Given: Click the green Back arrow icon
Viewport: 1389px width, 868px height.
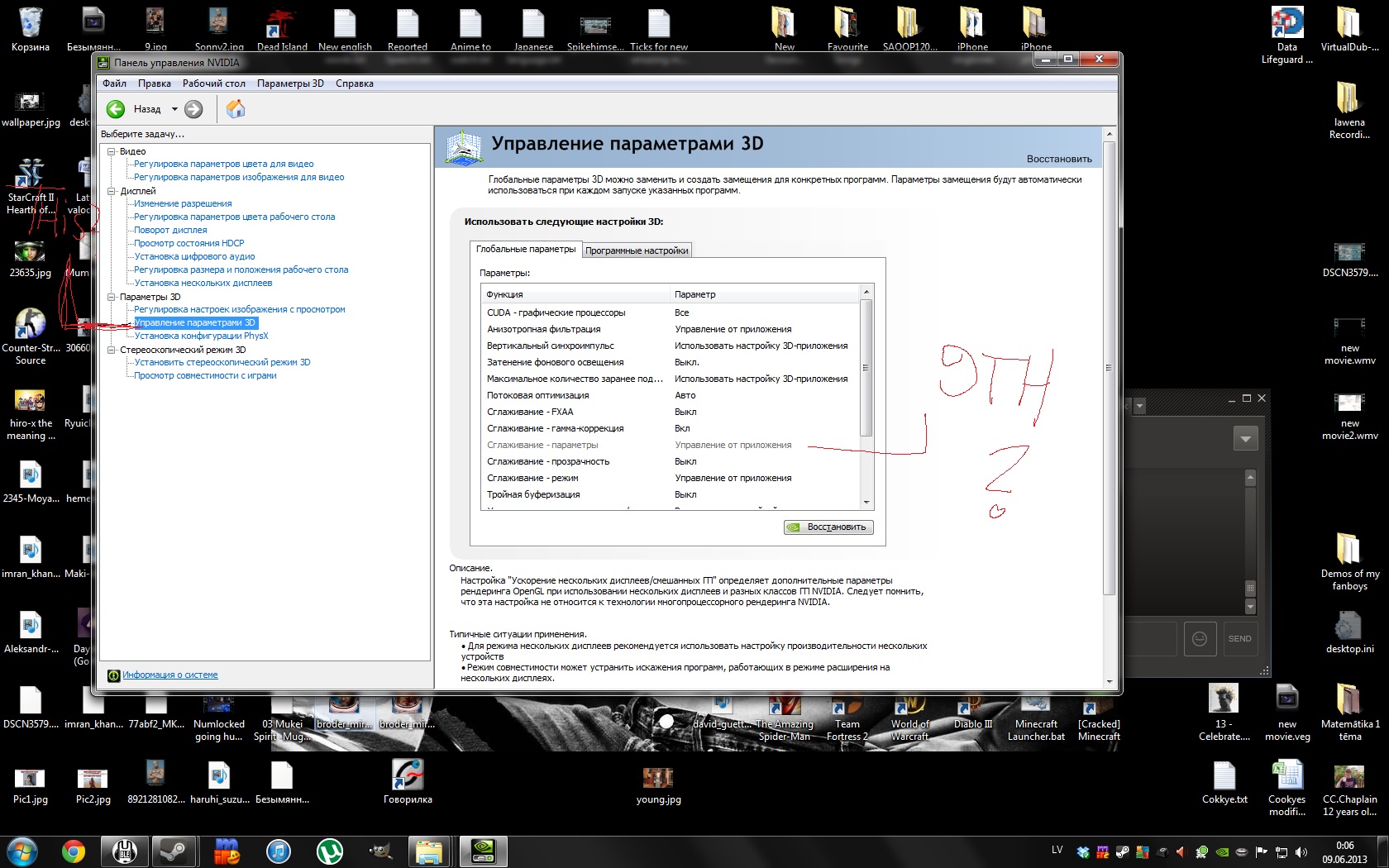Looking at the screenshot, I should tap(116, 109).
